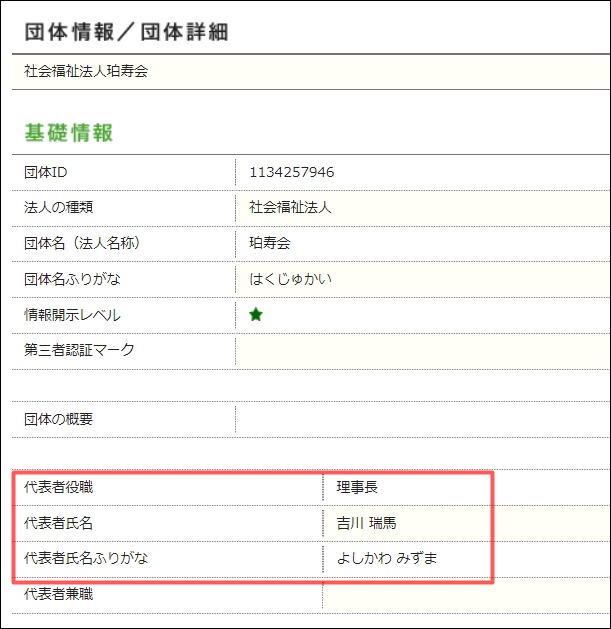Image resolution: width=611 pixels, height=629 pixels.
Task: Click the 団体名ふりがな label
Action: pyautogui.click(x=72, y=279)
